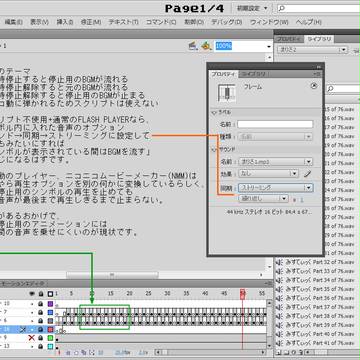This screenshot has height=360, width=360.
Task: Select library item Part 38 of 76.wav
Action: tap(320, 316)
